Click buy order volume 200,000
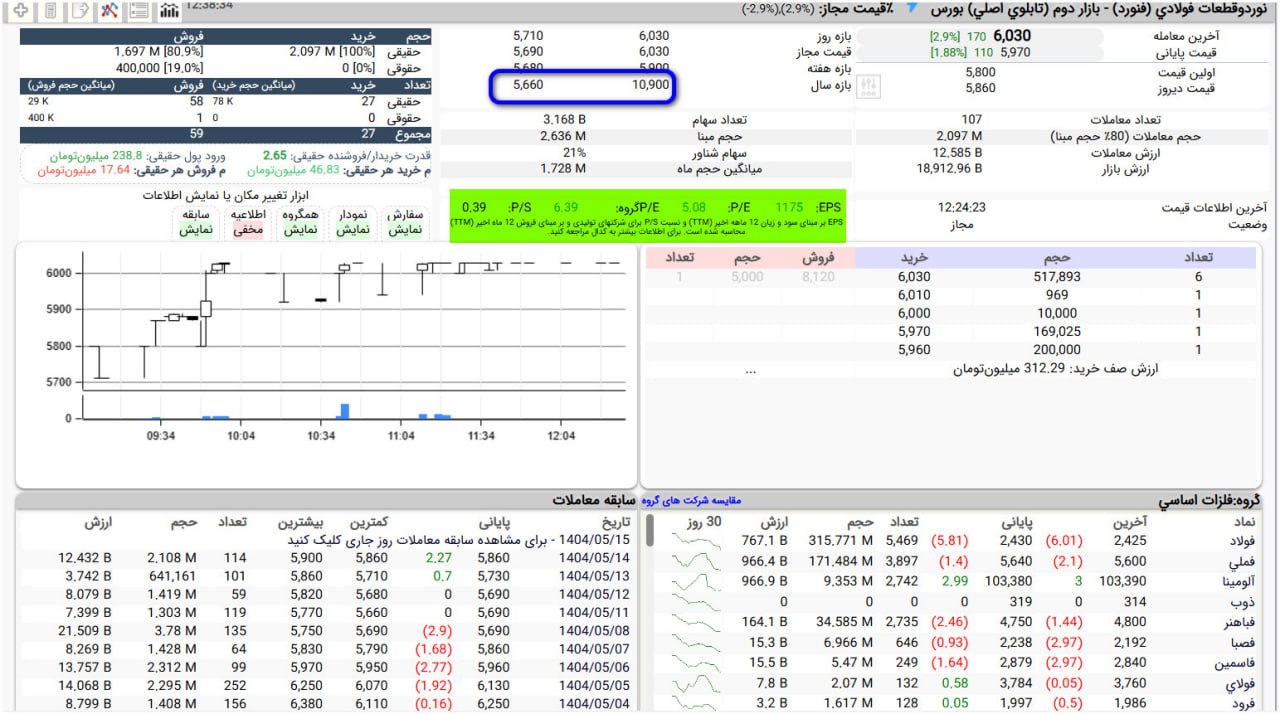Screen dimensions: 1280x714 (1057, 350)
